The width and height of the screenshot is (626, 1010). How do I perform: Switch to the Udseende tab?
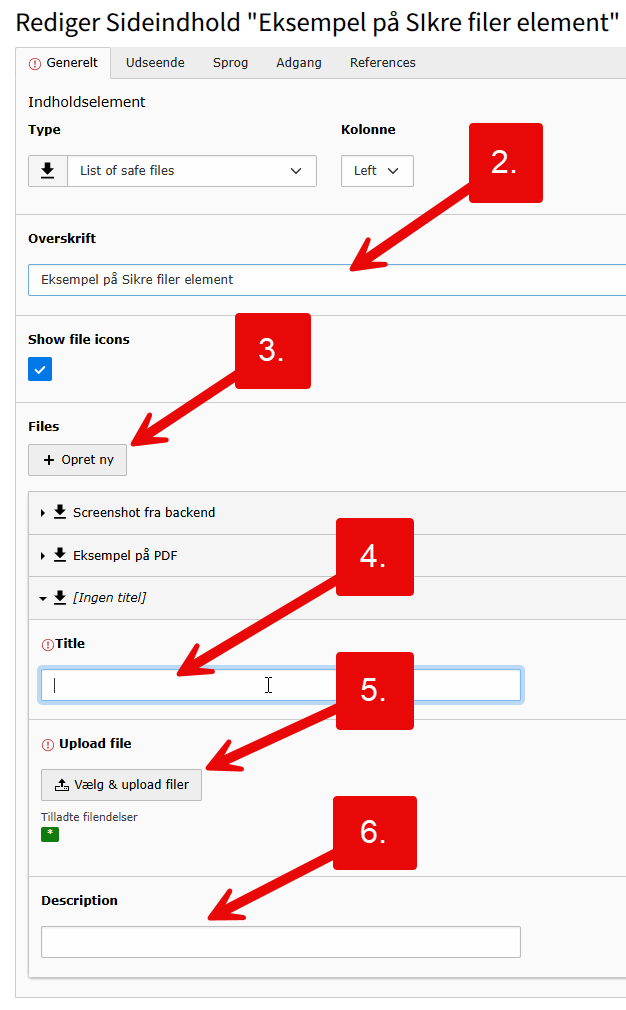155,63
